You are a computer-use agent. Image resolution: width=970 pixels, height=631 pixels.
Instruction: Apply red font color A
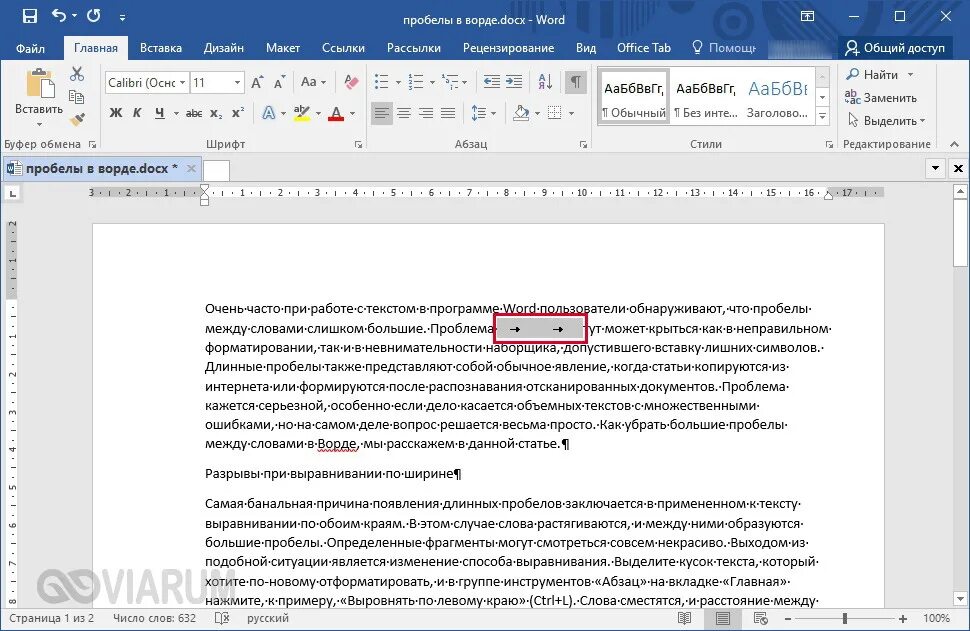pyautogui.click(x=336, y=113)
